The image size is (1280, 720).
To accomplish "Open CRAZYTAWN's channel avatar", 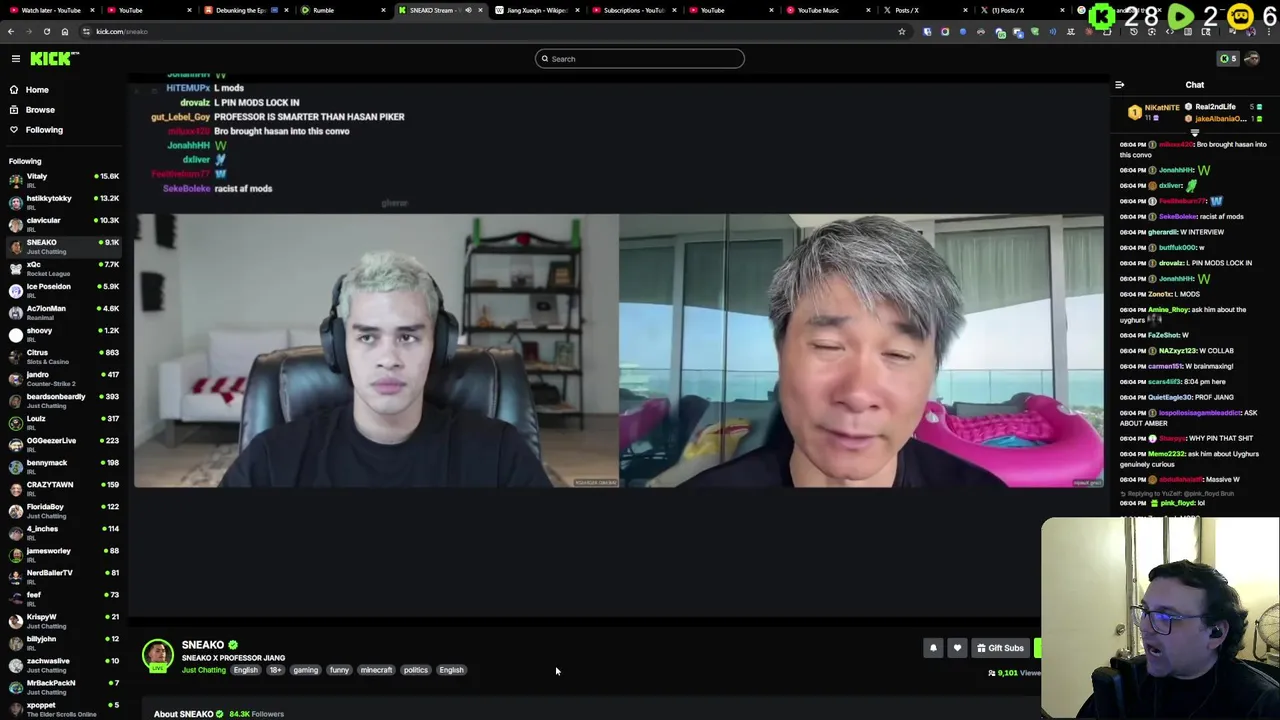I will point(15,489).
